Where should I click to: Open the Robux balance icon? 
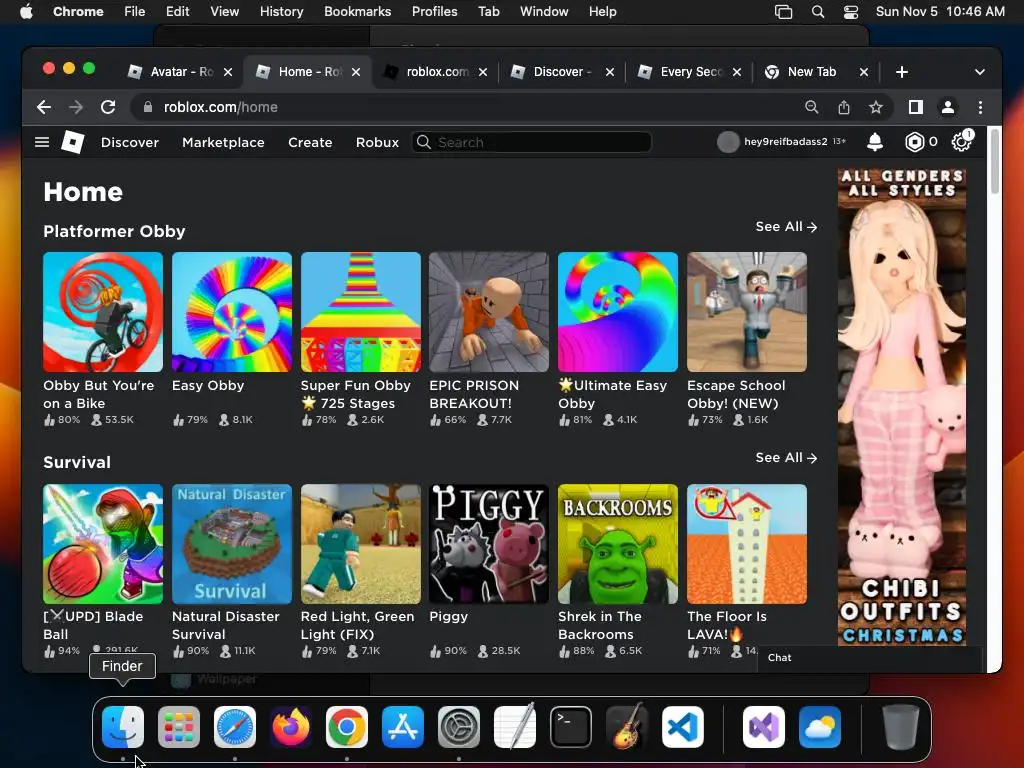914,142
